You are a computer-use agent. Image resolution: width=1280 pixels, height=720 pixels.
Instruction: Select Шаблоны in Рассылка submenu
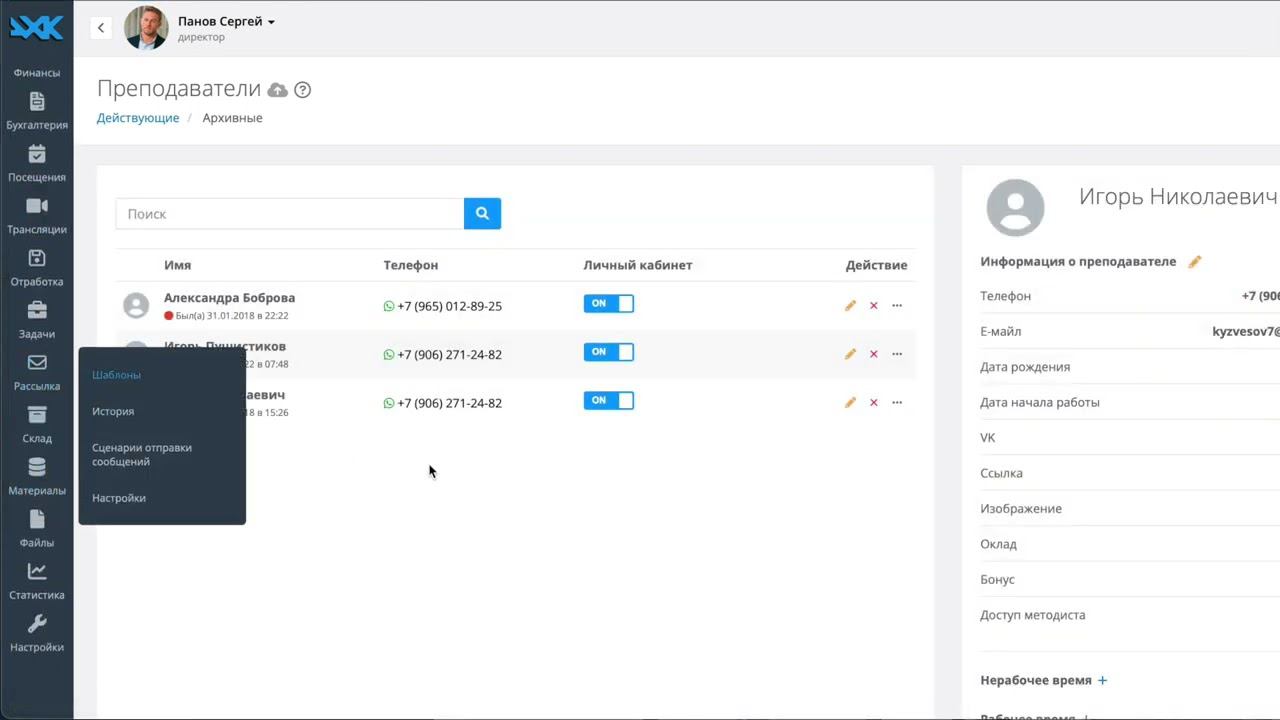116,375
